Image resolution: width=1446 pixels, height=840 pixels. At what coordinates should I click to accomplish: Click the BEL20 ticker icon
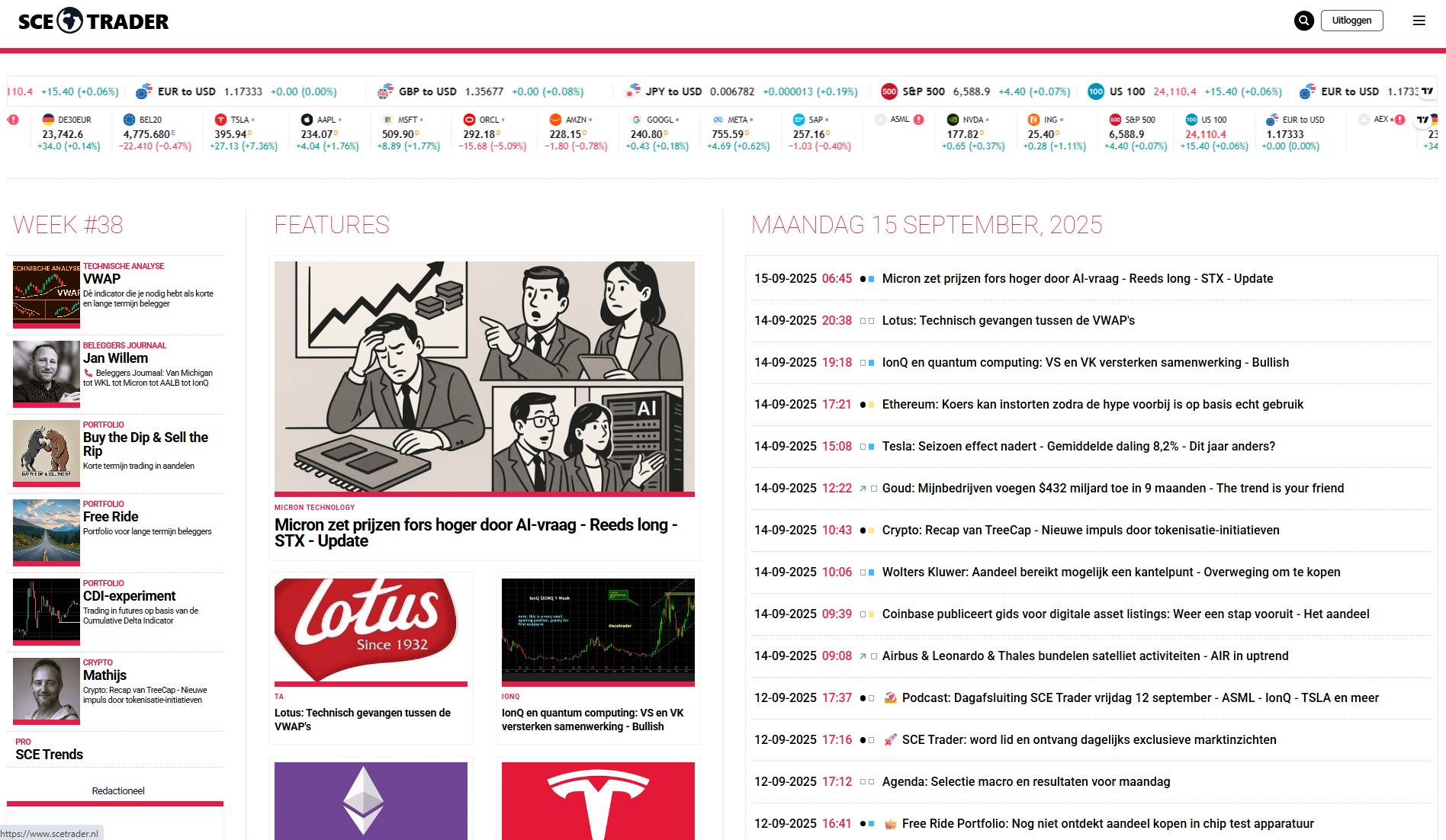click(129, 120)
